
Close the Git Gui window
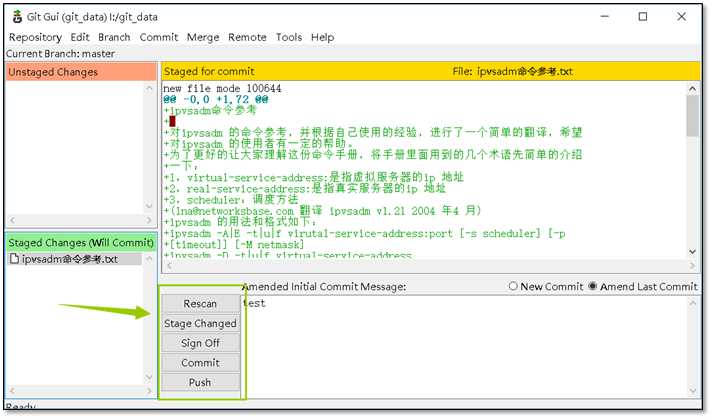pyautogui.click(x=682, y=17)
